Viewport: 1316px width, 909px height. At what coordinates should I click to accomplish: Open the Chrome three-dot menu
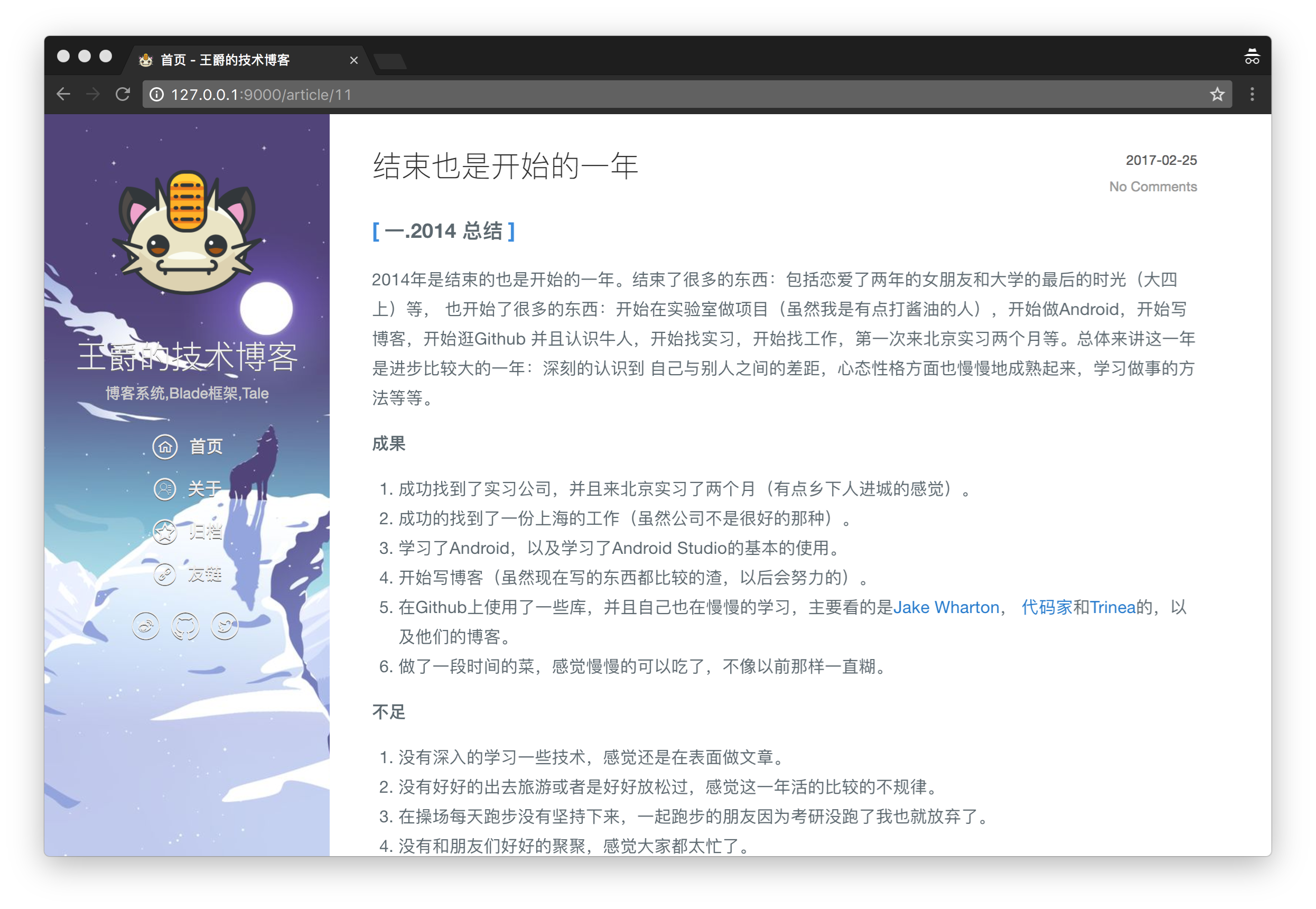[x=1252, y=94]
